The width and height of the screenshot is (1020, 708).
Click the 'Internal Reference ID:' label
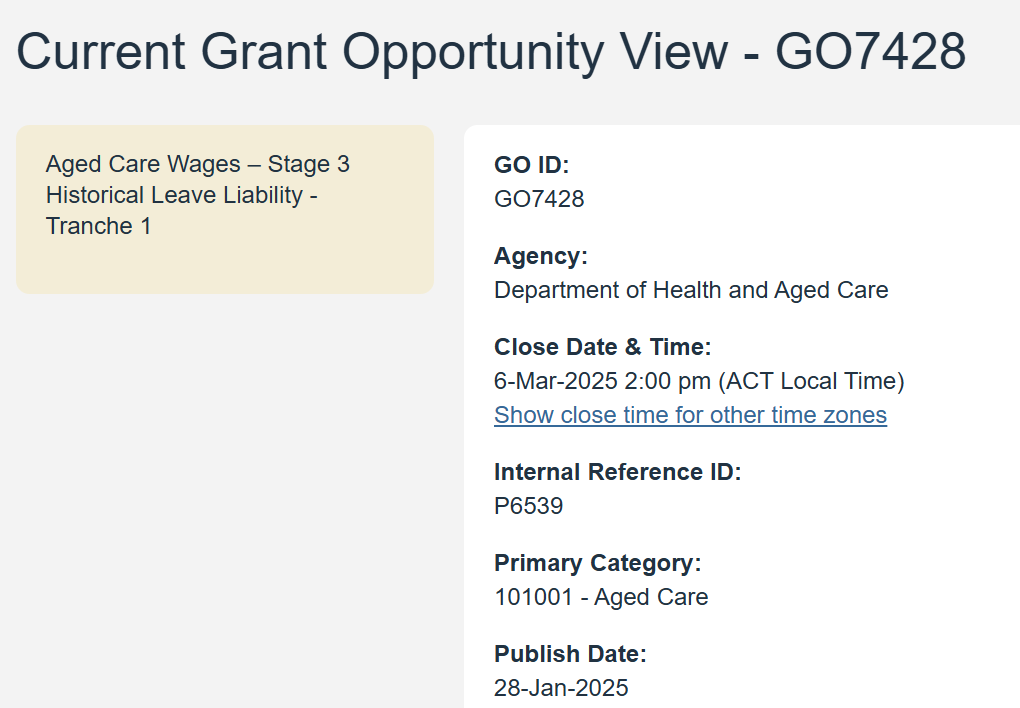[x=617, y=472]
